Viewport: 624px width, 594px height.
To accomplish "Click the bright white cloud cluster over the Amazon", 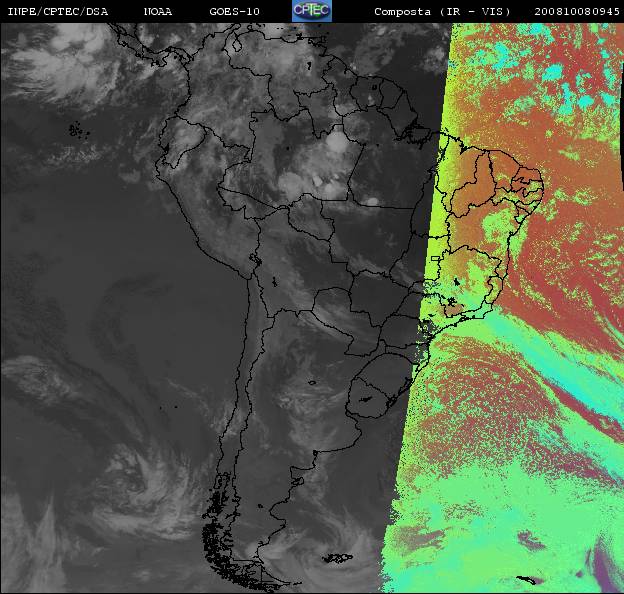I will [337, 142].
